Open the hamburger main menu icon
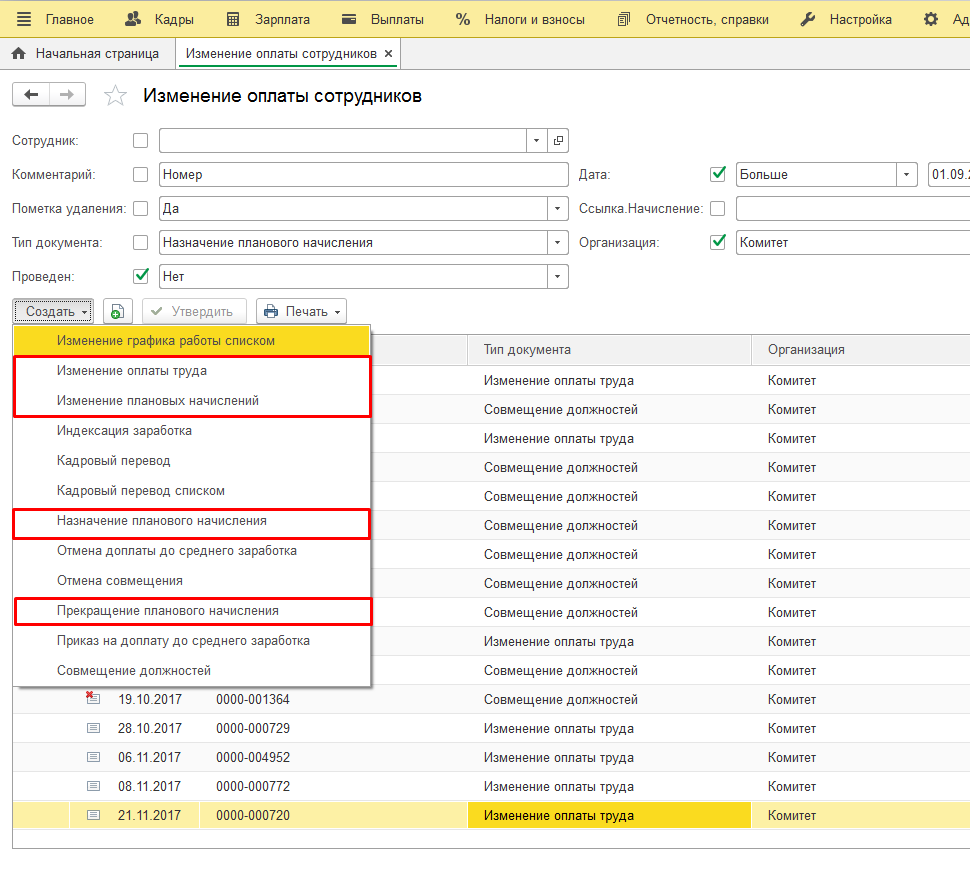Image resolution: width=970 pixels, height=880 pixels. click(x=23, y=19)
